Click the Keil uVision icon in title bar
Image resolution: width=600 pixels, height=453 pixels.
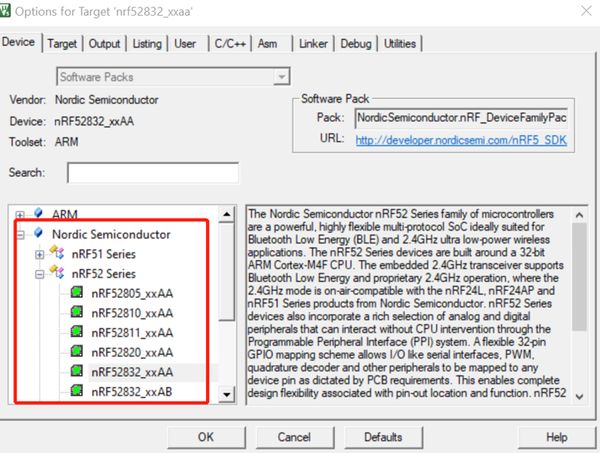tap(5, 10)
